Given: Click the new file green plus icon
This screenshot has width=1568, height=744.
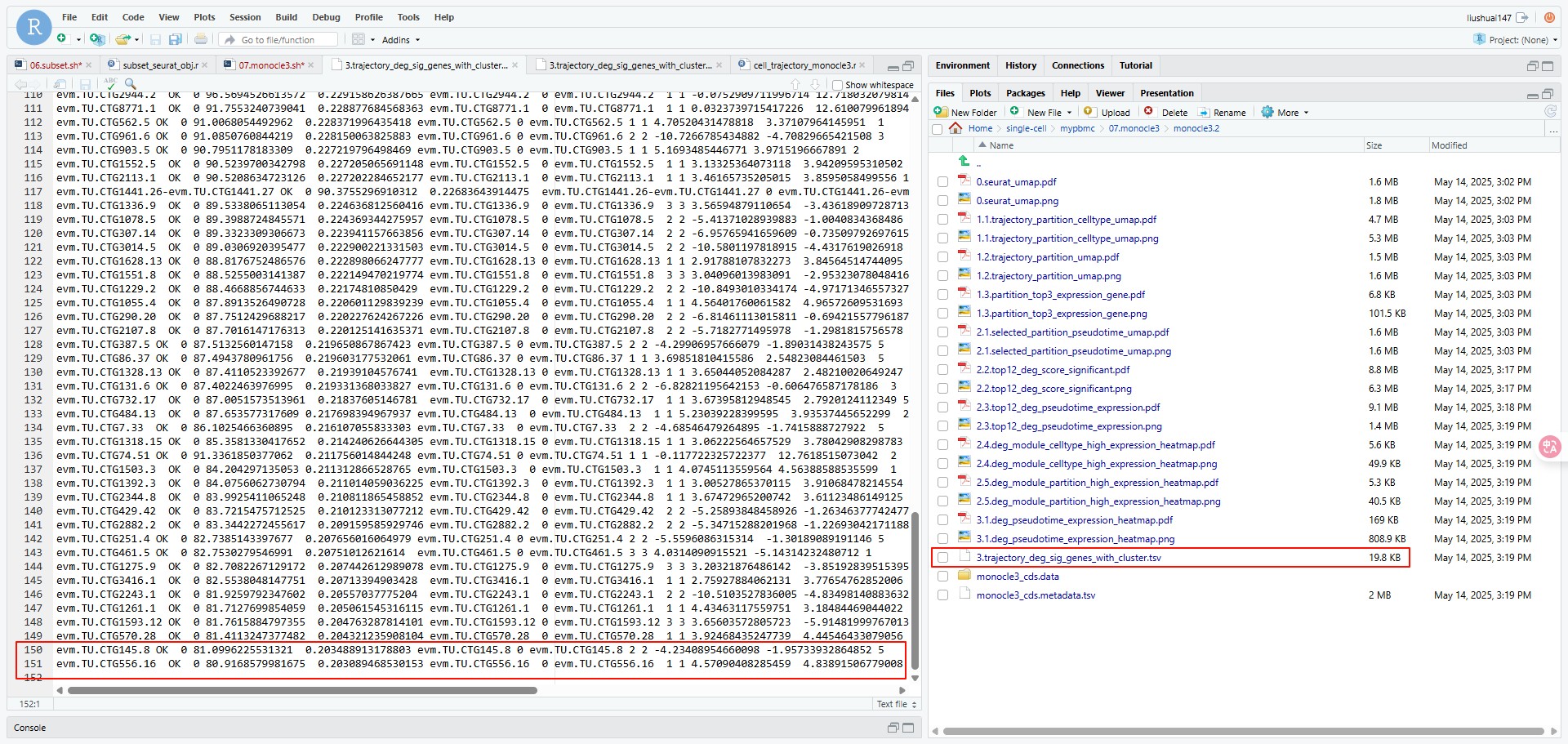Looking at the screenshot, I should click(x=62, y=38).
